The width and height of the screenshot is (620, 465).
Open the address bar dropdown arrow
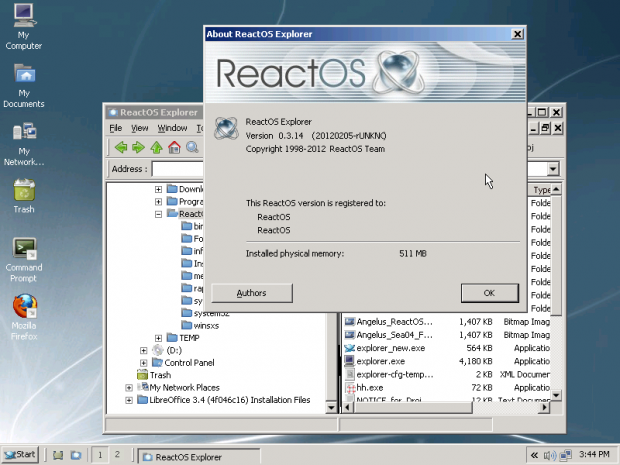pos(553,169)
